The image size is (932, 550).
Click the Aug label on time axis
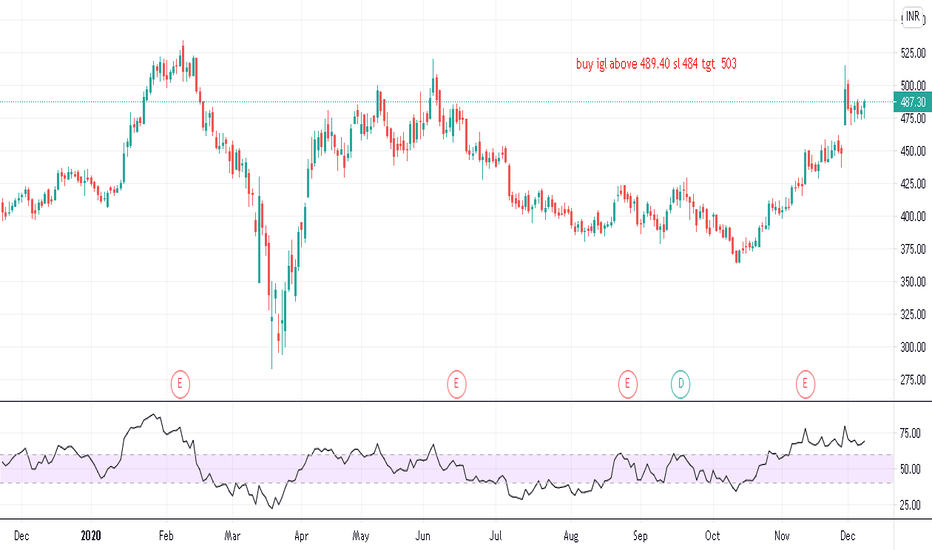coord(571,536)
